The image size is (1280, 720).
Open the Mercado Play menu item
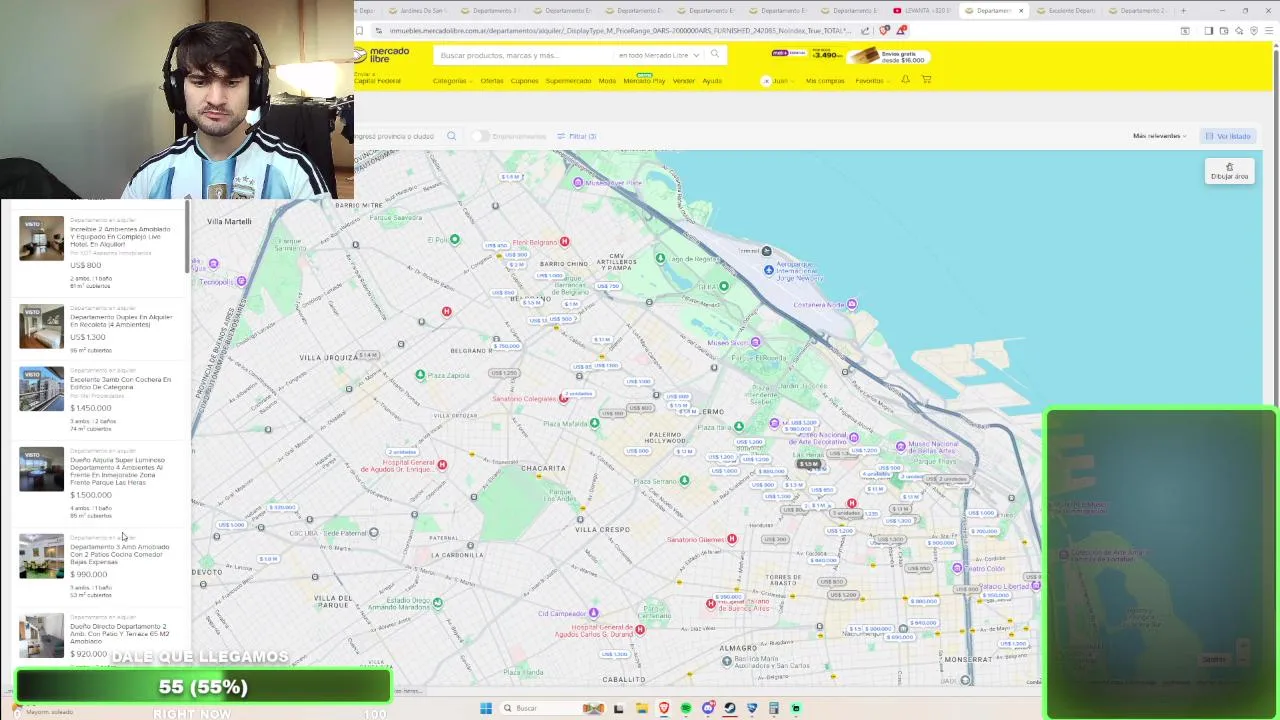pos(644,81)
